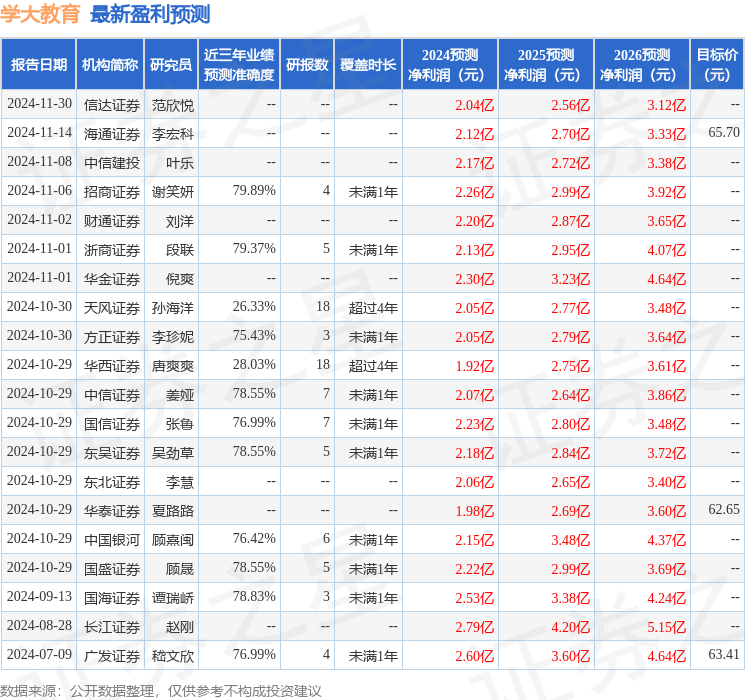Image resolution: width=745 pixels, height=700 pixels.
Task: Click accuracy value 75.43%
Action: click(254, 335)
